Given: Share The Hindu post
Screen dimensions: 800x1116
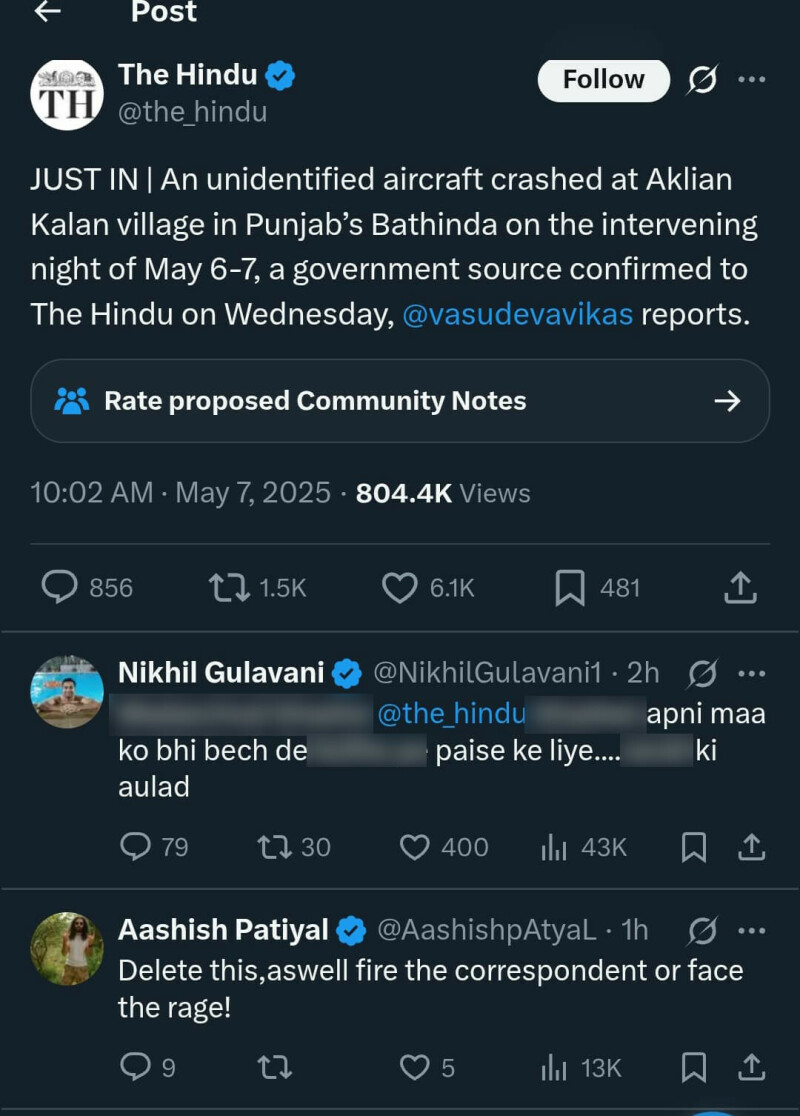Looking at the screenshot, I should (x=739, y=588).
